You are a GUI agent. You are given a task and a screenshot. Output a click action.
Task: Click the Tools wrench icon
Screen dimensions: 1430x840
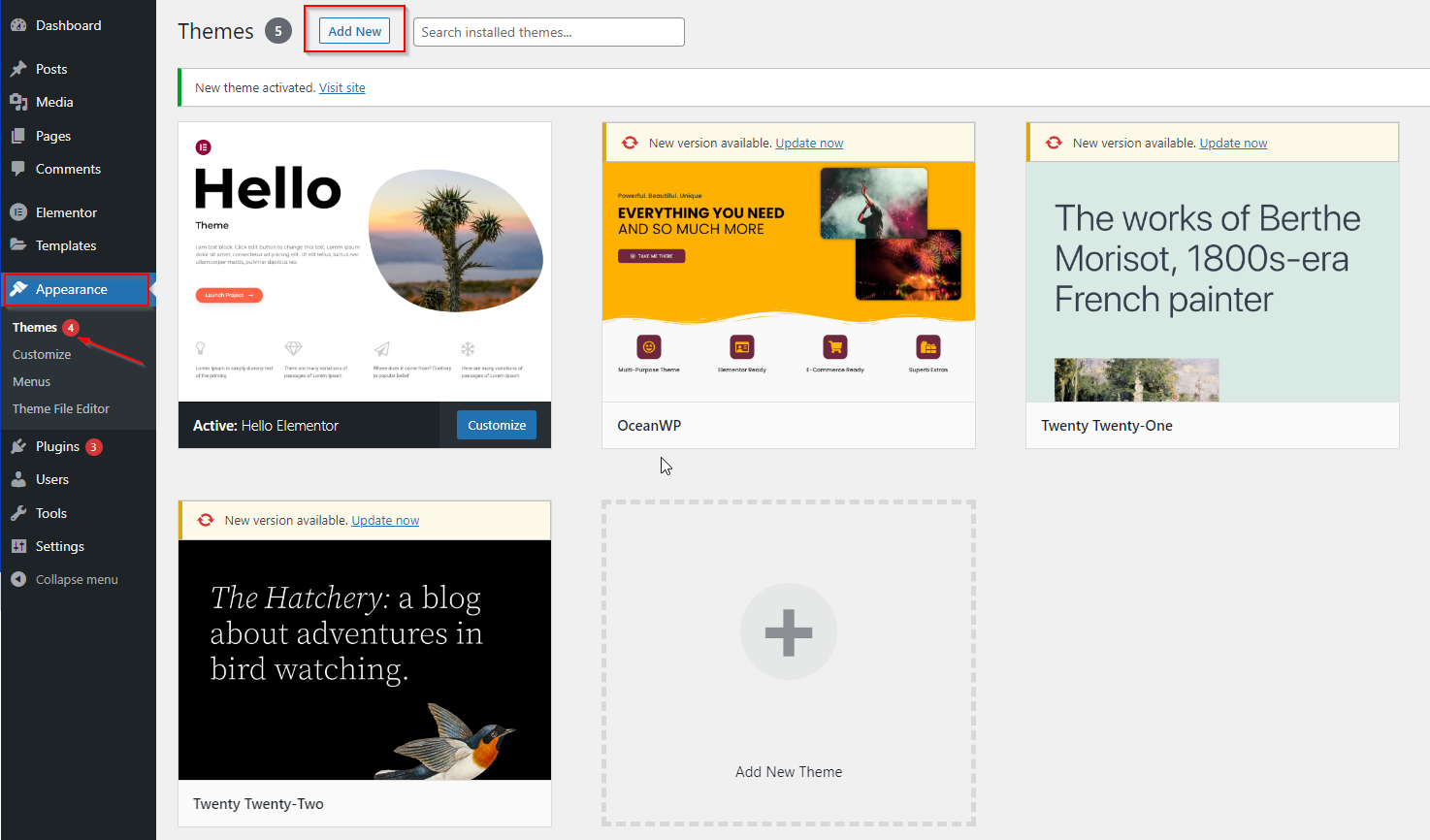tap(18, 513)
